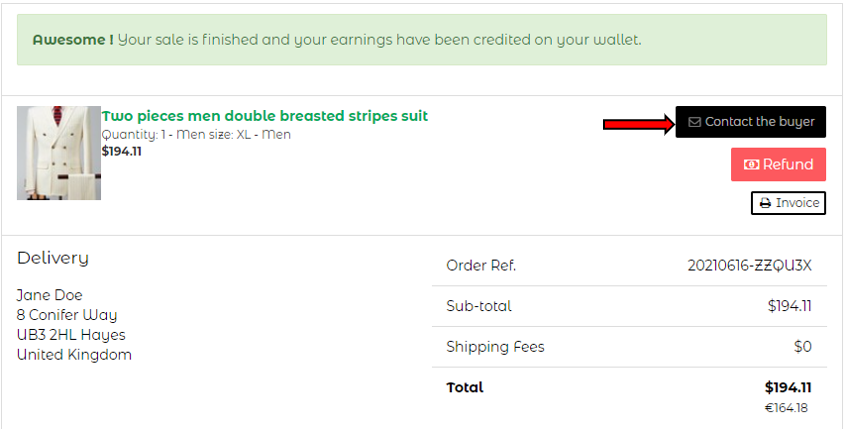Click the green Awesome success message banner
The width and height of the screenshot is (844, 440).
coord(421,40)
